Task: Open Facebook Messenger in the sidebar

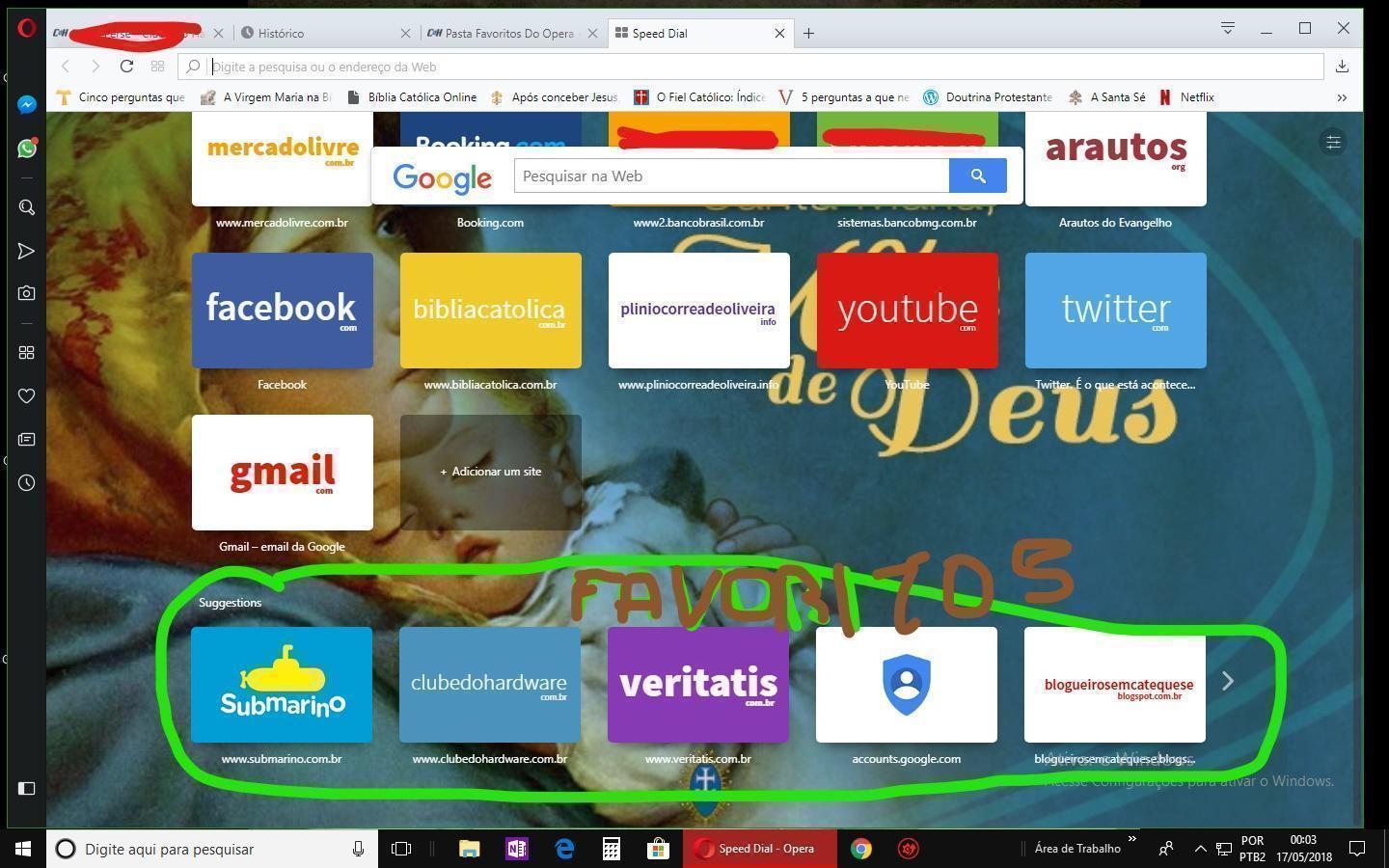Action: [27, 104]
